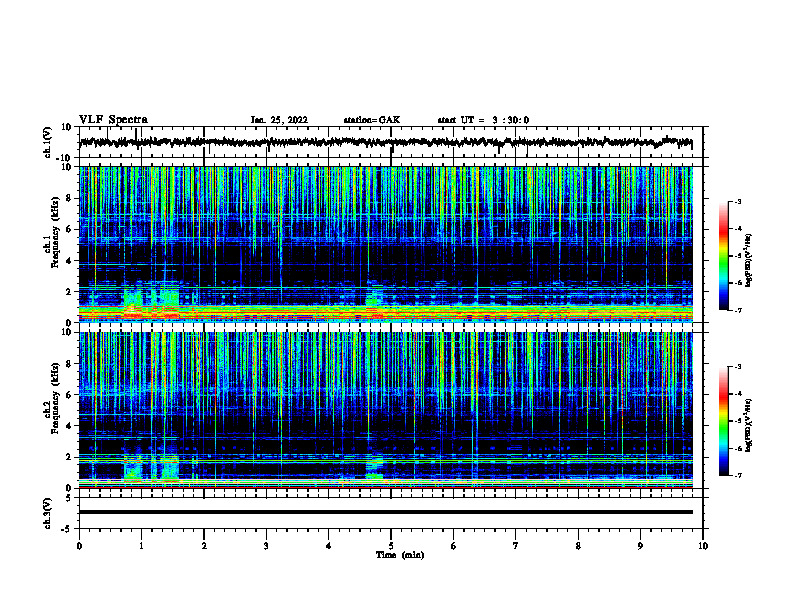The width and height of the screenshot is (792, 612).
Task: Click the ch.1 spectrogram color scale bar
Action: coord(723,256)
